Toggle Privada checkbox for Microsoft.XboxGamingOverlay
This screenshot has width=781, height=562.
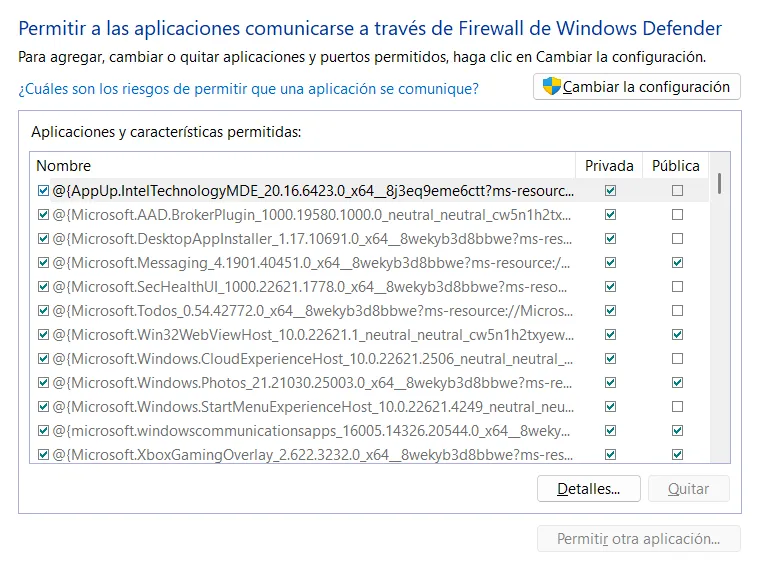(x=610, y=454)
